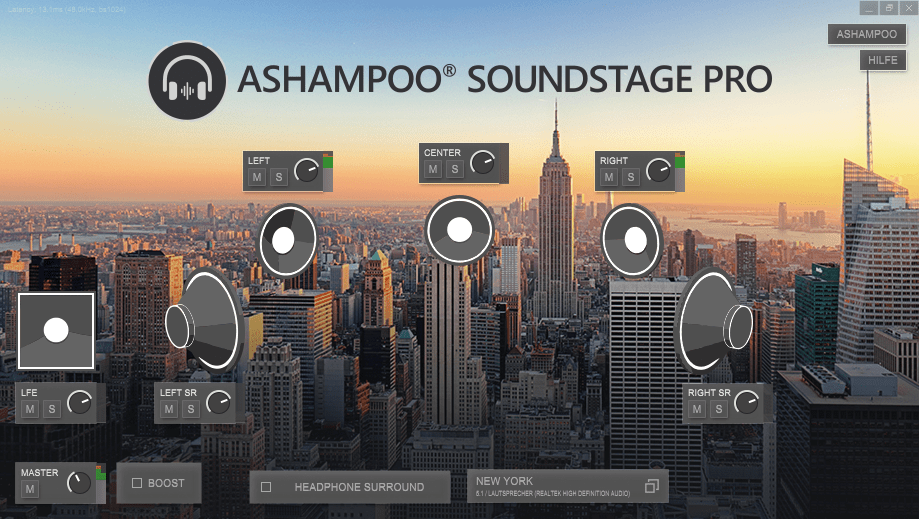Open the New York location dropdown

(x=568, y=486)
